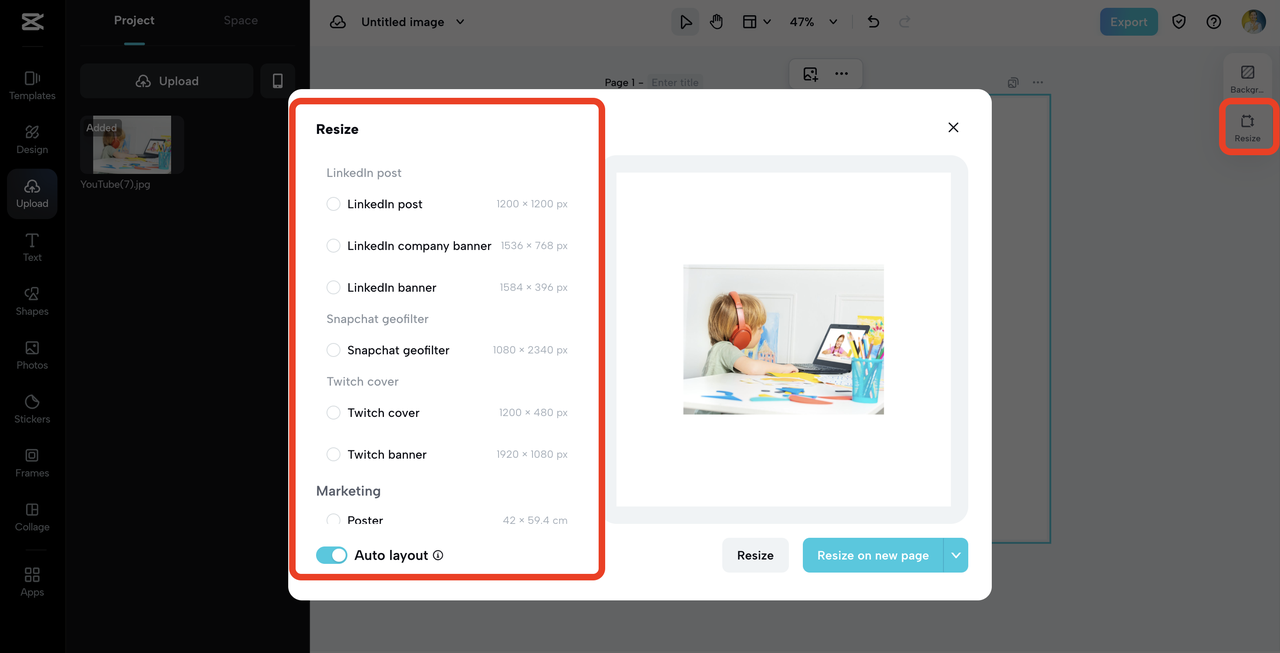Screen dimensions: 1280x653
Task: Switch to the Space tab
Action: [241, 20]
